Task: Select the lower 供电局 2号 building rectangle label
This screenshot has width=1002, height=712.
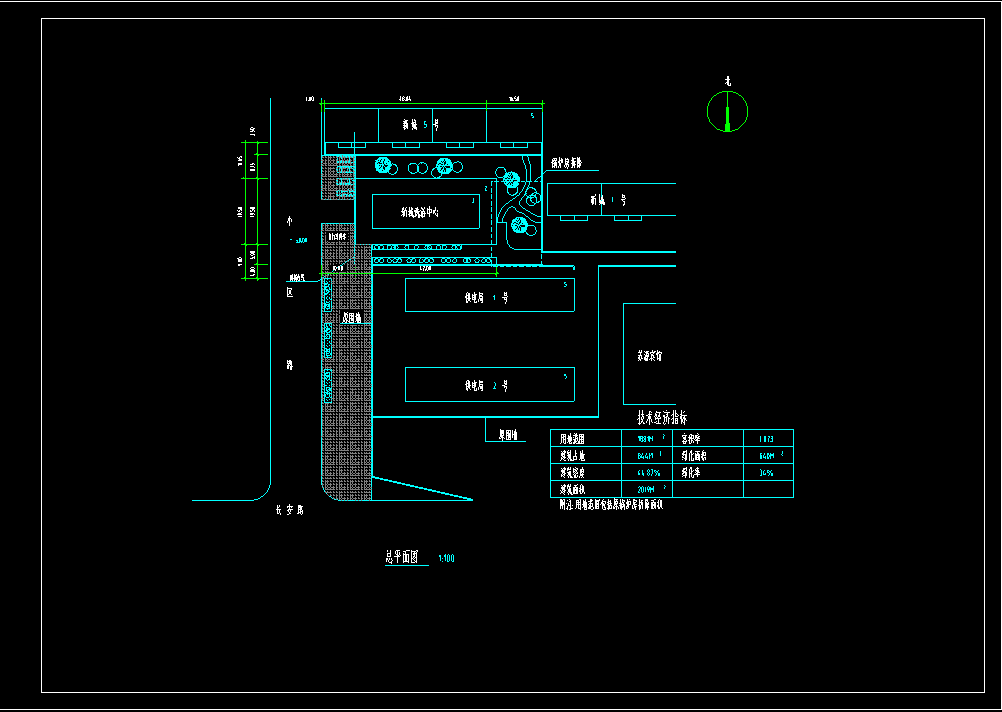Action: (487, 385)
